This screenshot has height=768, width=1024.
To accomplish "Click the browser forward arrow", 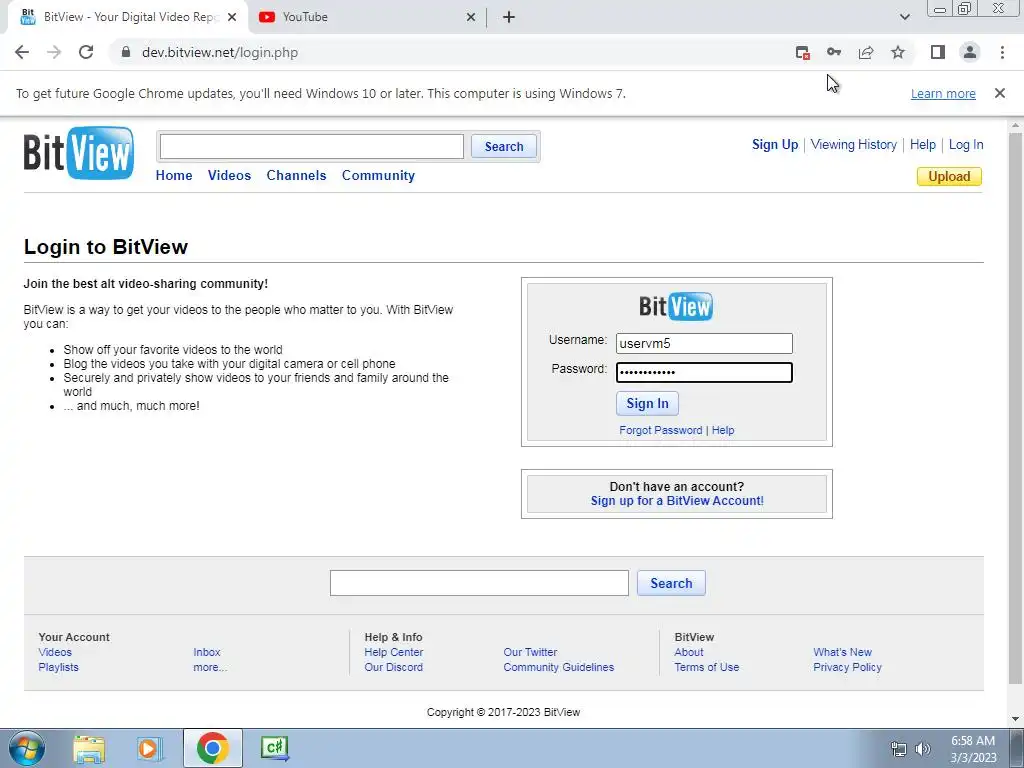I will click(54, 52).
